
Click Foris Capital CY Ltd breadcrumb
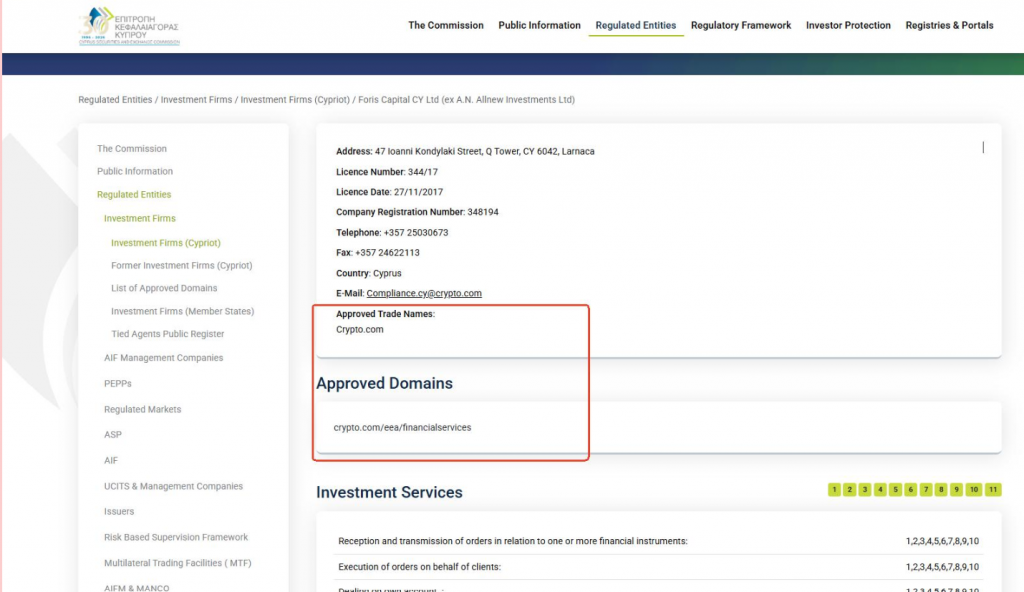click(x=466, y=99)
